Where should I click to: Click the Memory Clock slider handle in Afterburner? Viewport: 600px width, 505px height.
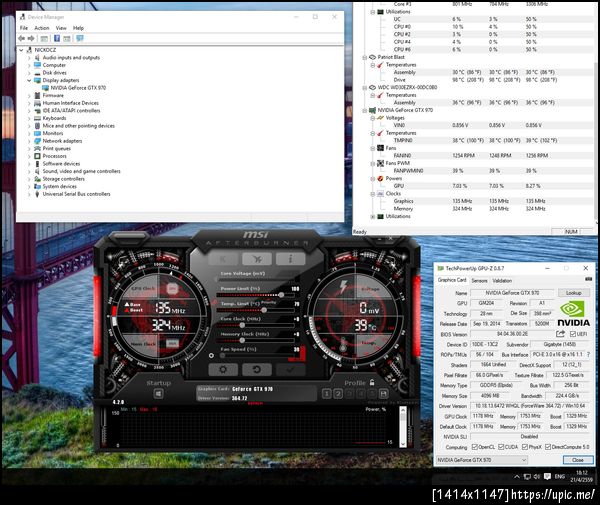pos(242,340)
